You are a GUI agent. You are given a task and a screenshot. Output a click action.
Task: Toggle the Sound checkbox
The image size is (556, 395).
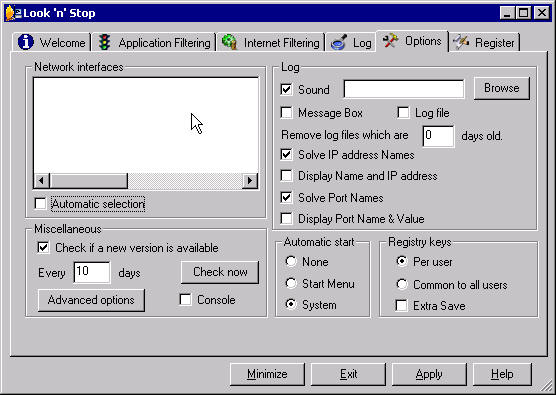coord(286,89)
